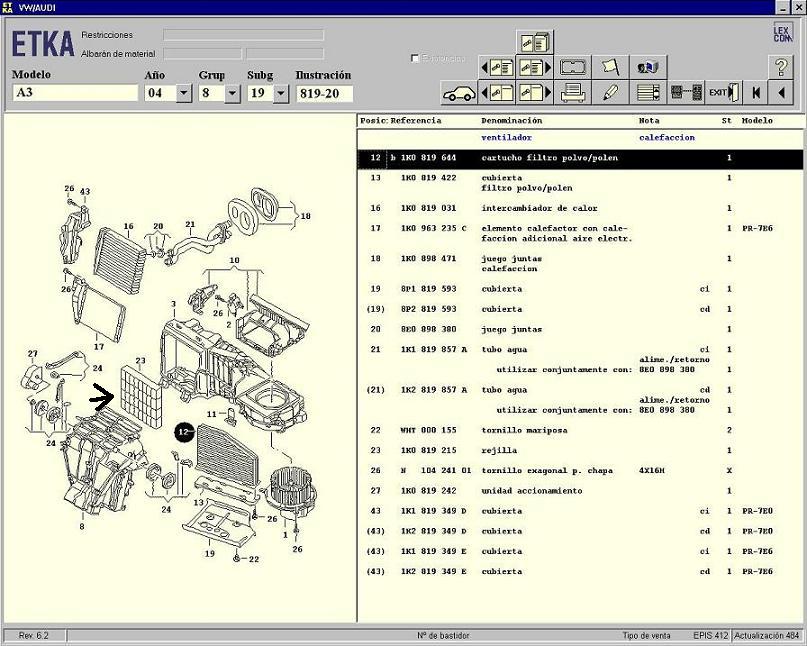Go to next illustration page icon
The image size is (807, 646).
[535, 93]
